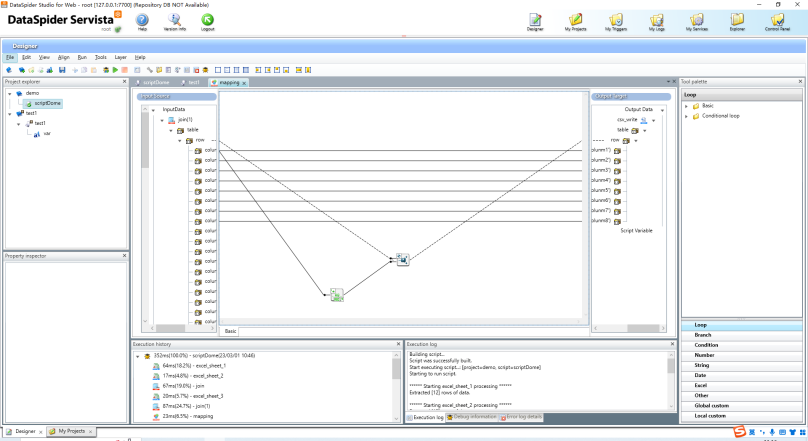Open the Control Panel icon

[x=777, y=22]
